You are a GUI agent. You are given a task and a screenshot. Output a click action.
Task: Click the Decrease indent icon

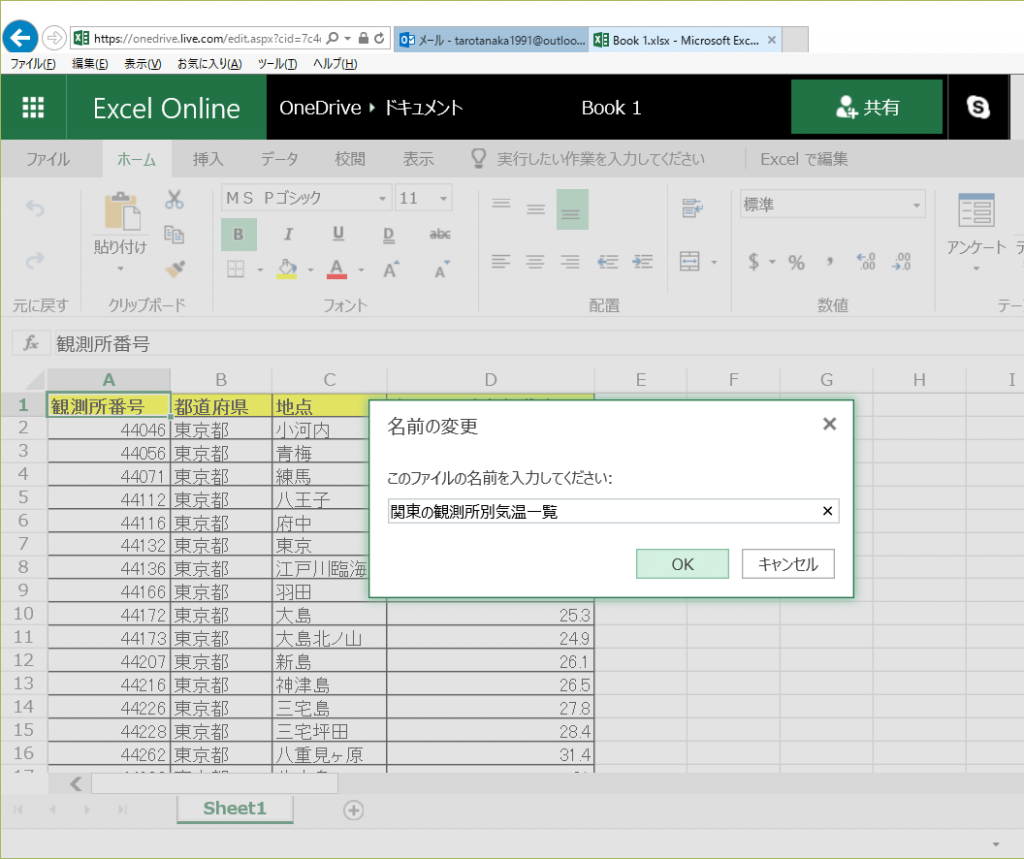click(607, 262)
